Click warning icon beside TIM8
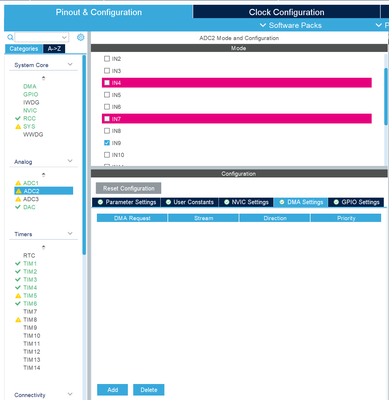This screenshot has width=389, height=400. [18, 320]
